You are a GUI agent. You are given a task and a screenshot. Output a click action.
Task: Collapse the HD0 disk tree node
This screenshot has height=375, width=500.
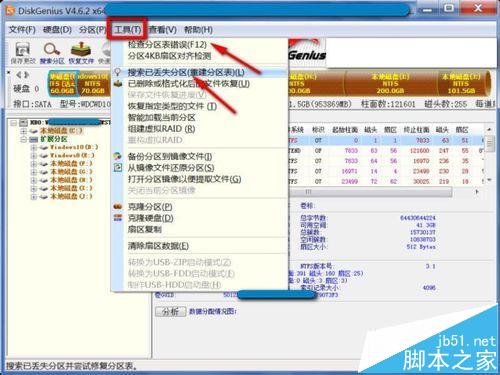[14, 123]
